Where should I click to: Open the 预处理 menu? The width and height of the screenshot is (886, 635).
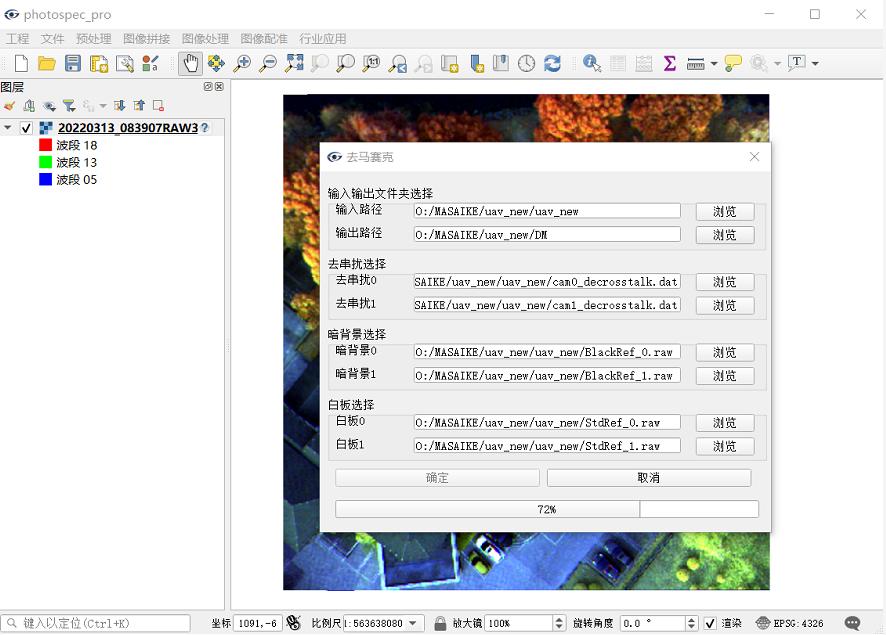(94, 39)
